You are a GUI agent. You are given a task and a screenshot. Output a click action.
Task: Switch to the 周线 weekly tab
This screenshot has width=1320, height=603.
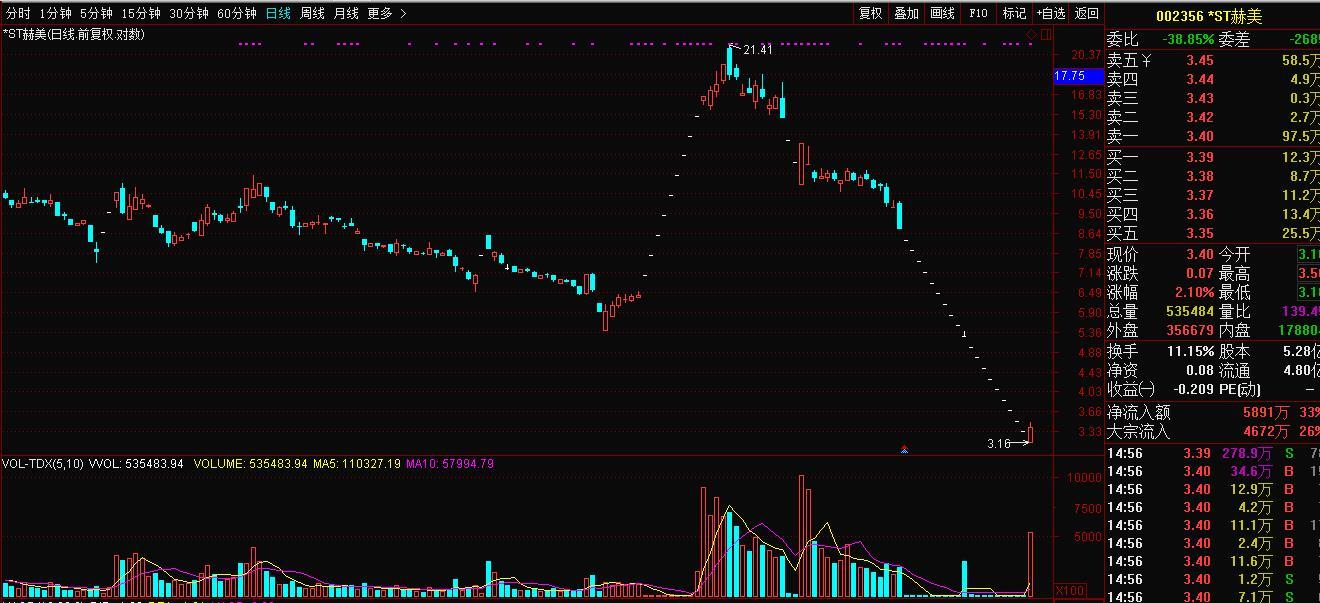click(x=313, y=13)
